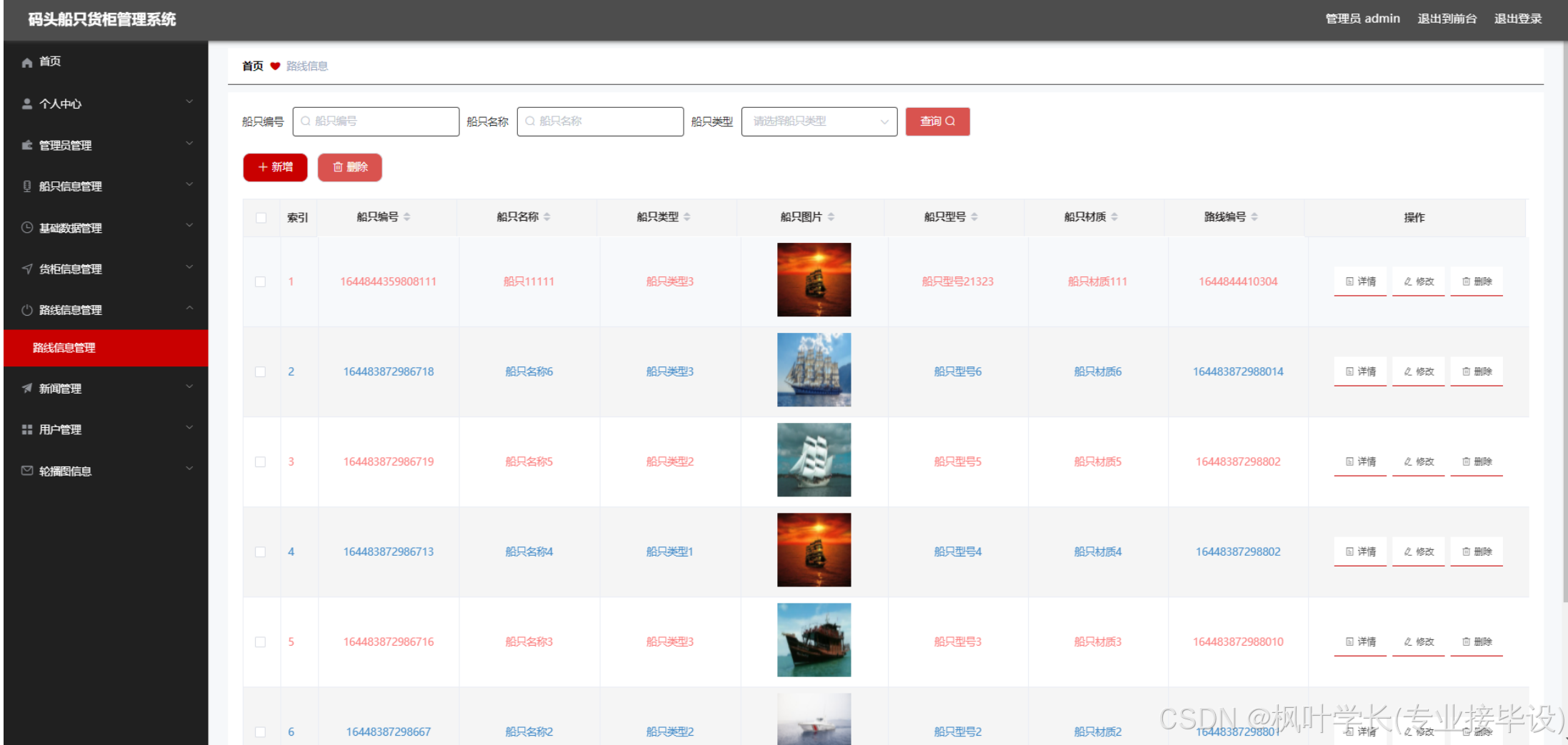Click the arrow icon for 货柜信息管理

pyautogui.click(x=27, y=269)
